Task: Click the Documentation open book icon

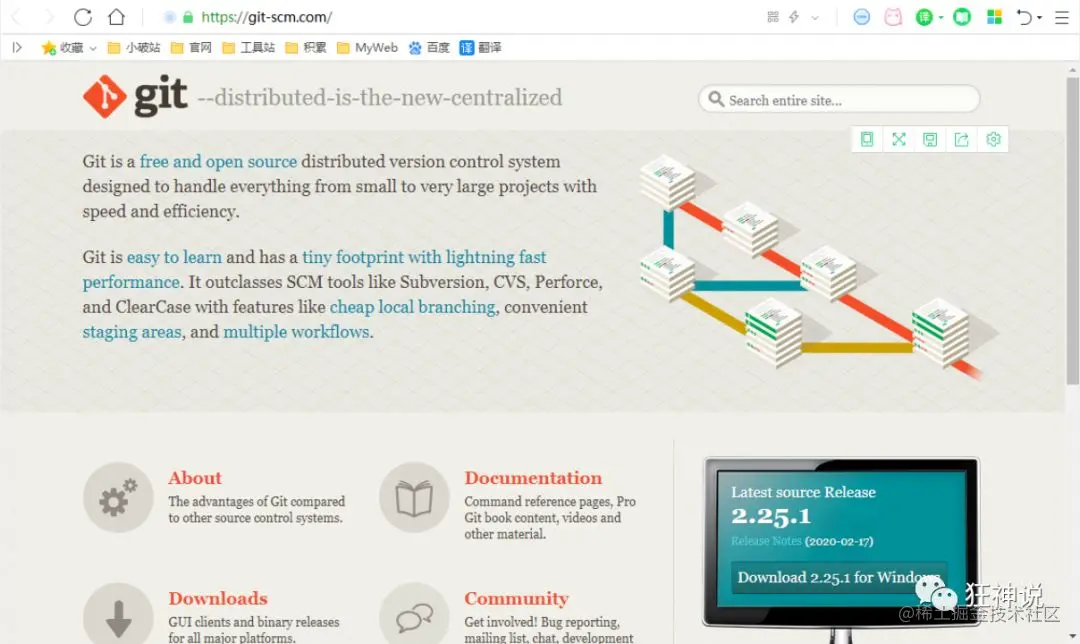Action: (415, 497)
